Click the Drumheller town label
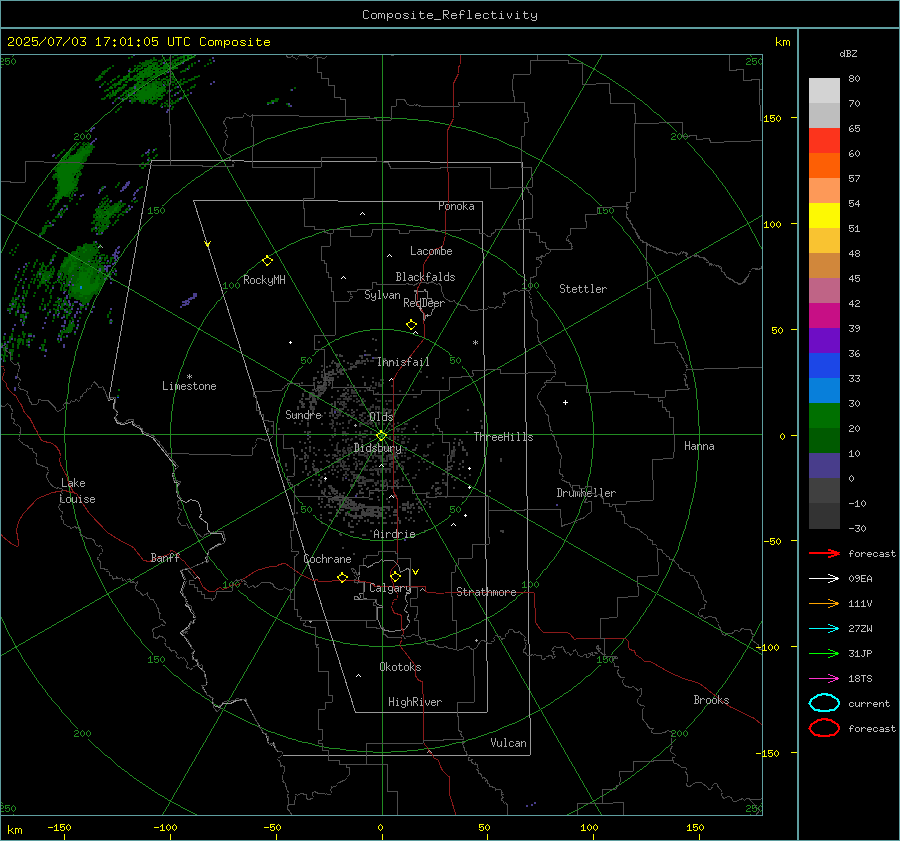 586,493
